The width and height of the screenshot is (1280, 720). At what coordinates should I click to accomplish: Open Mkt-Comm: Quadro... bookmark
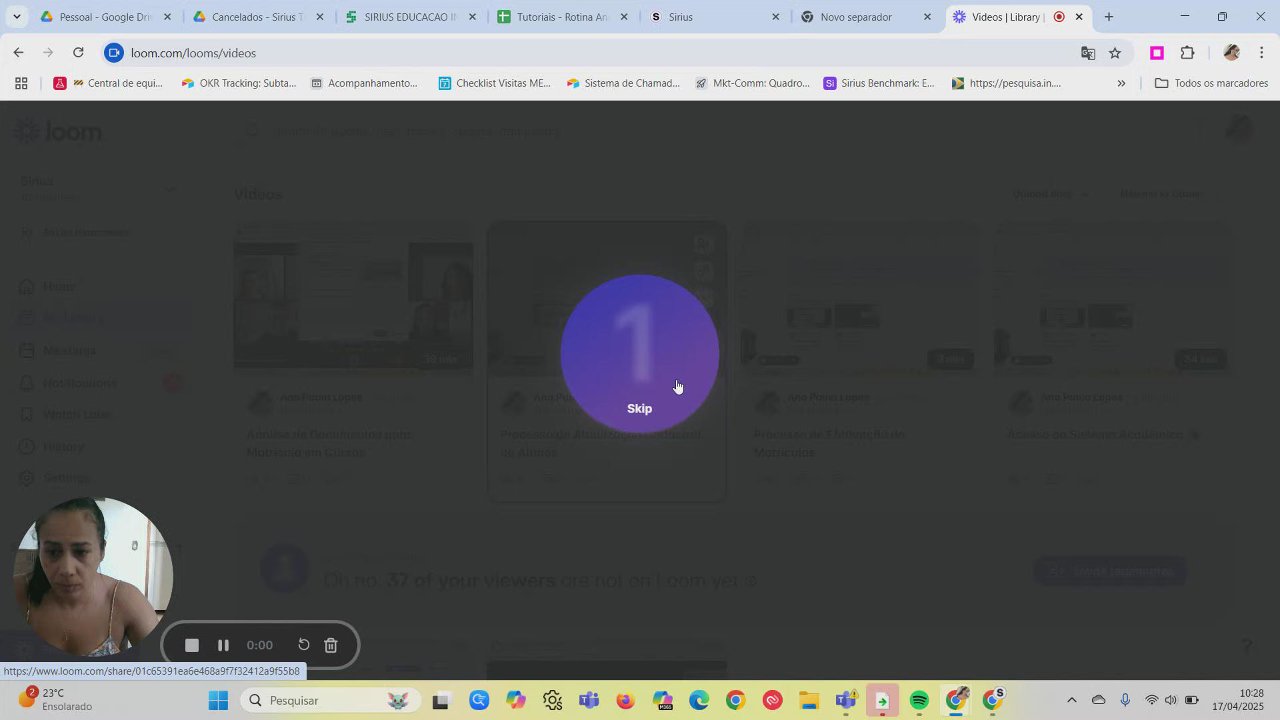(x=752, y=83)
